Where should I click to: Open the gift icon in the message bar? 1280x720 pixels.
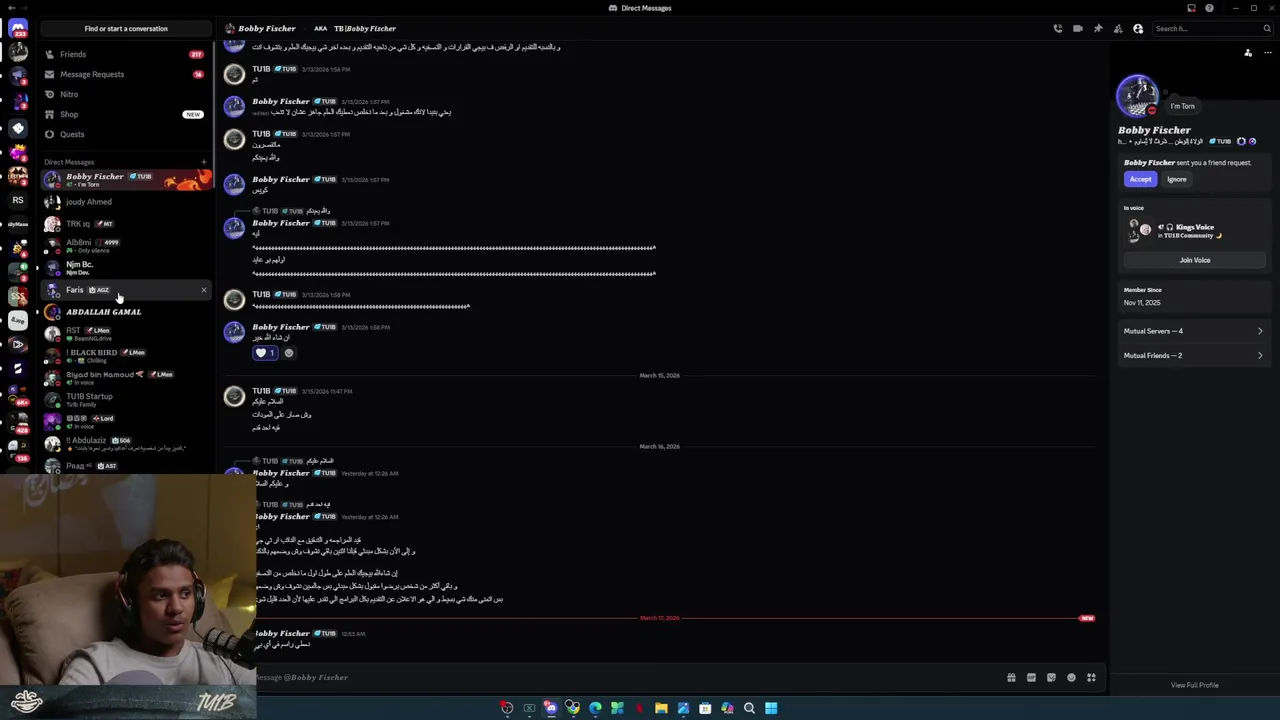tap(1011, 677)
